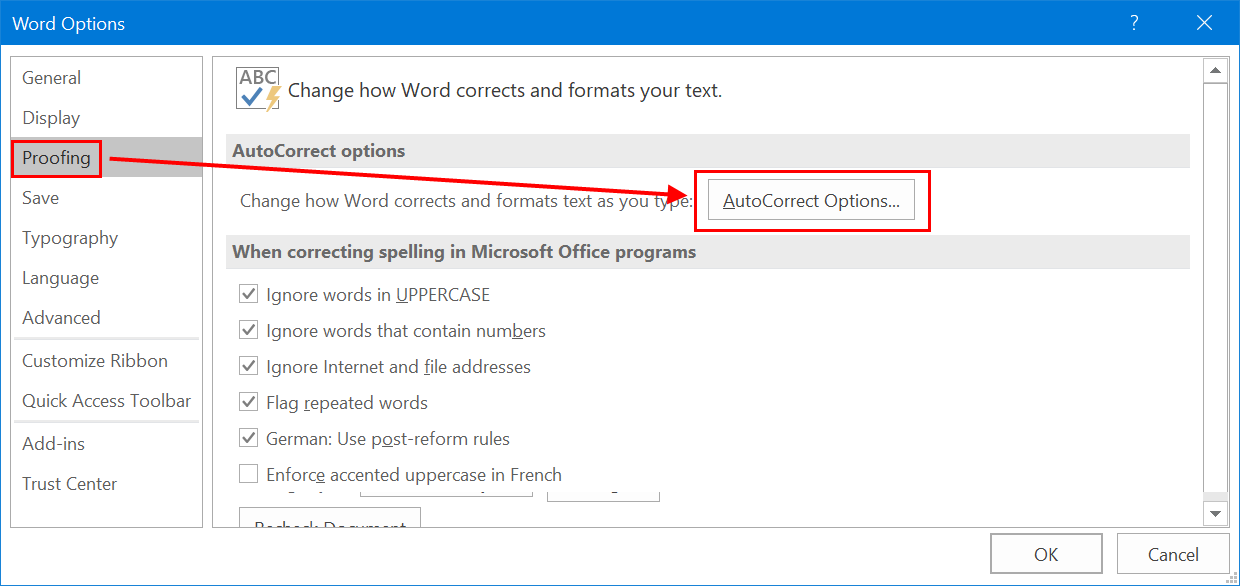The image size is (1240, 586).
Task: Go to Advanced options category
Action: point(61,318)
